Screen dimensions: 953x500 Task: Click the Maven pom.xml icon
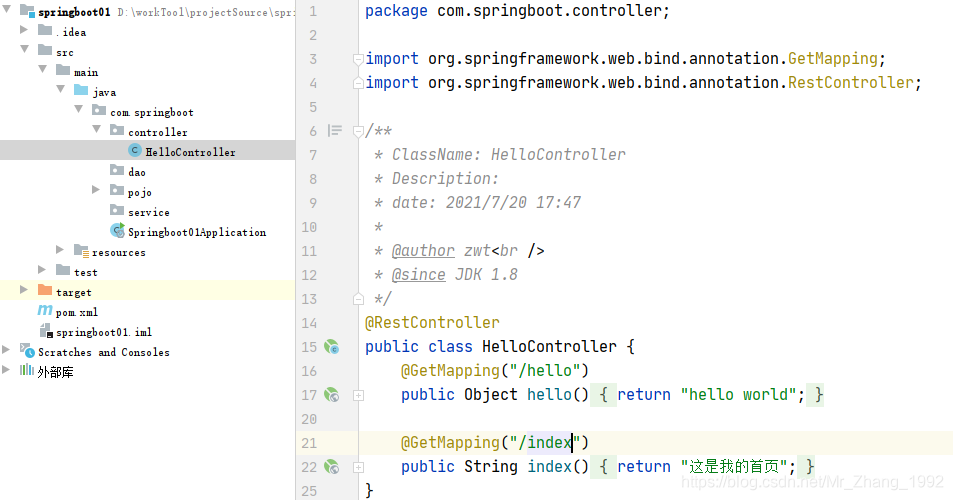[x=45, y=310]
